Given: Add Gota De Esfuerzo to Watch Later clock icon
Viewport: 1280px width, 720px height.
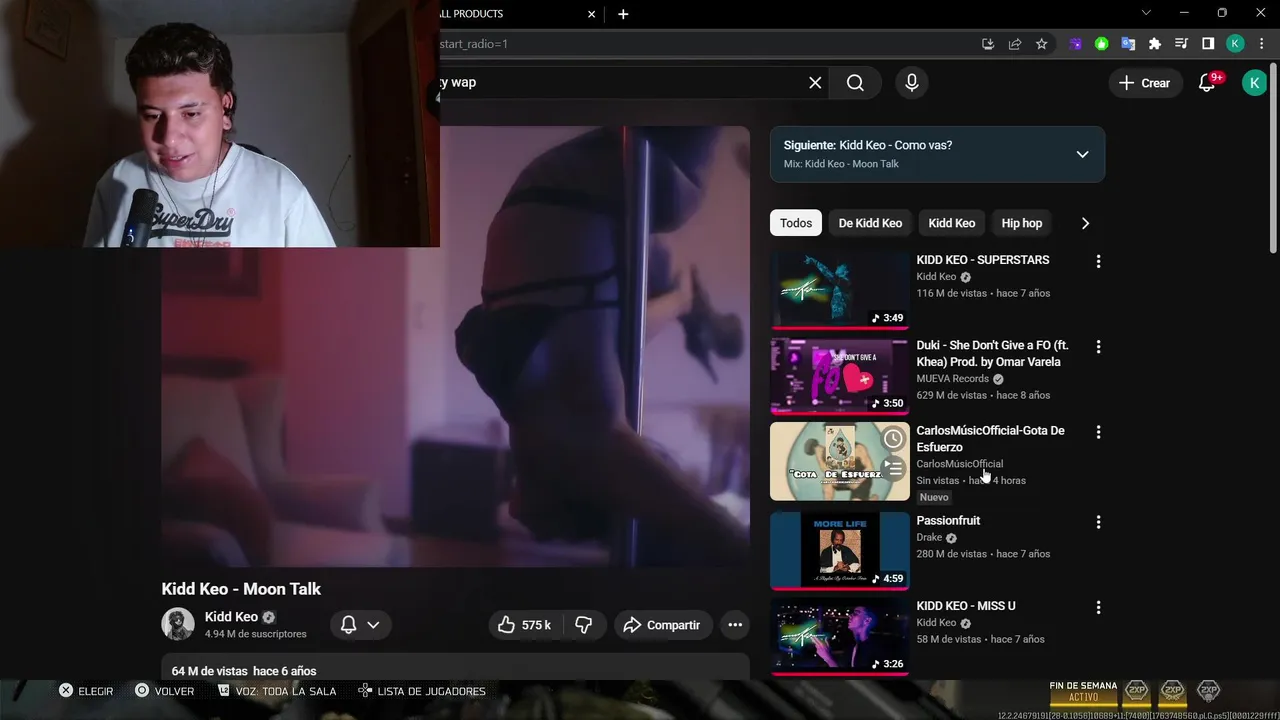Looking at the screenshot, I should click(x=893, y=439).
